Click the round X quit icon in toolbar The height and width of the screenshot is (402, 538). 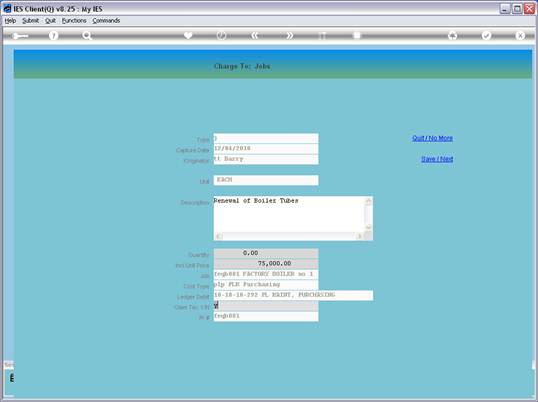(520, 35)
